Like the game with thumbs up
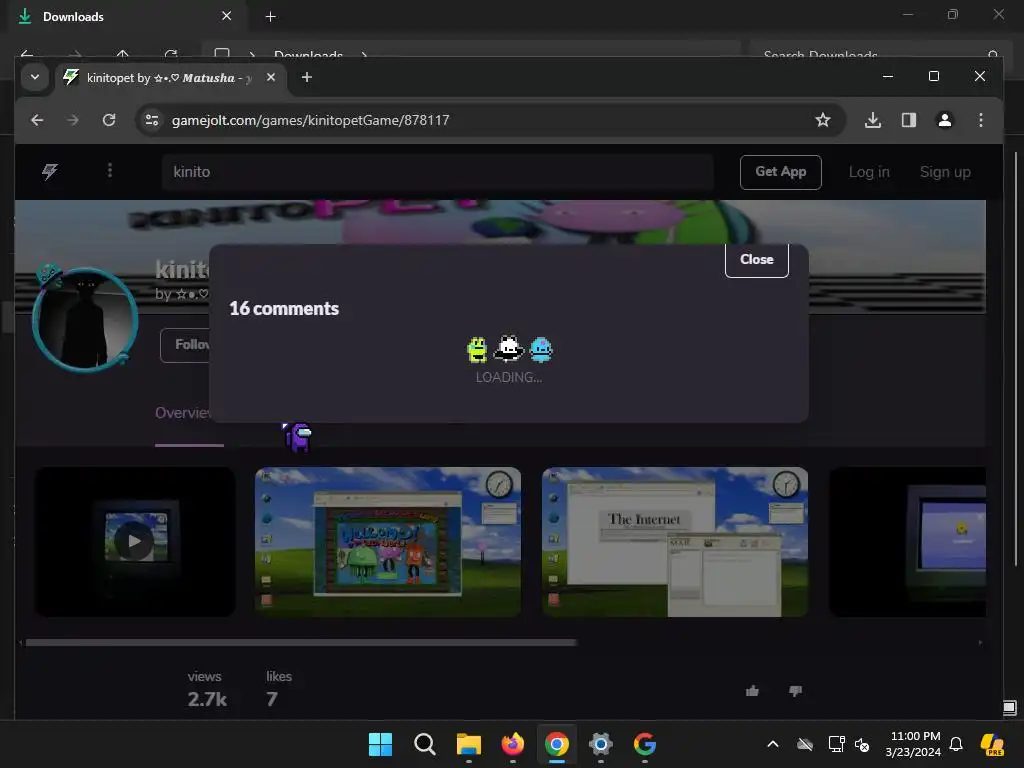The image size is (1024, 768). 752,691
